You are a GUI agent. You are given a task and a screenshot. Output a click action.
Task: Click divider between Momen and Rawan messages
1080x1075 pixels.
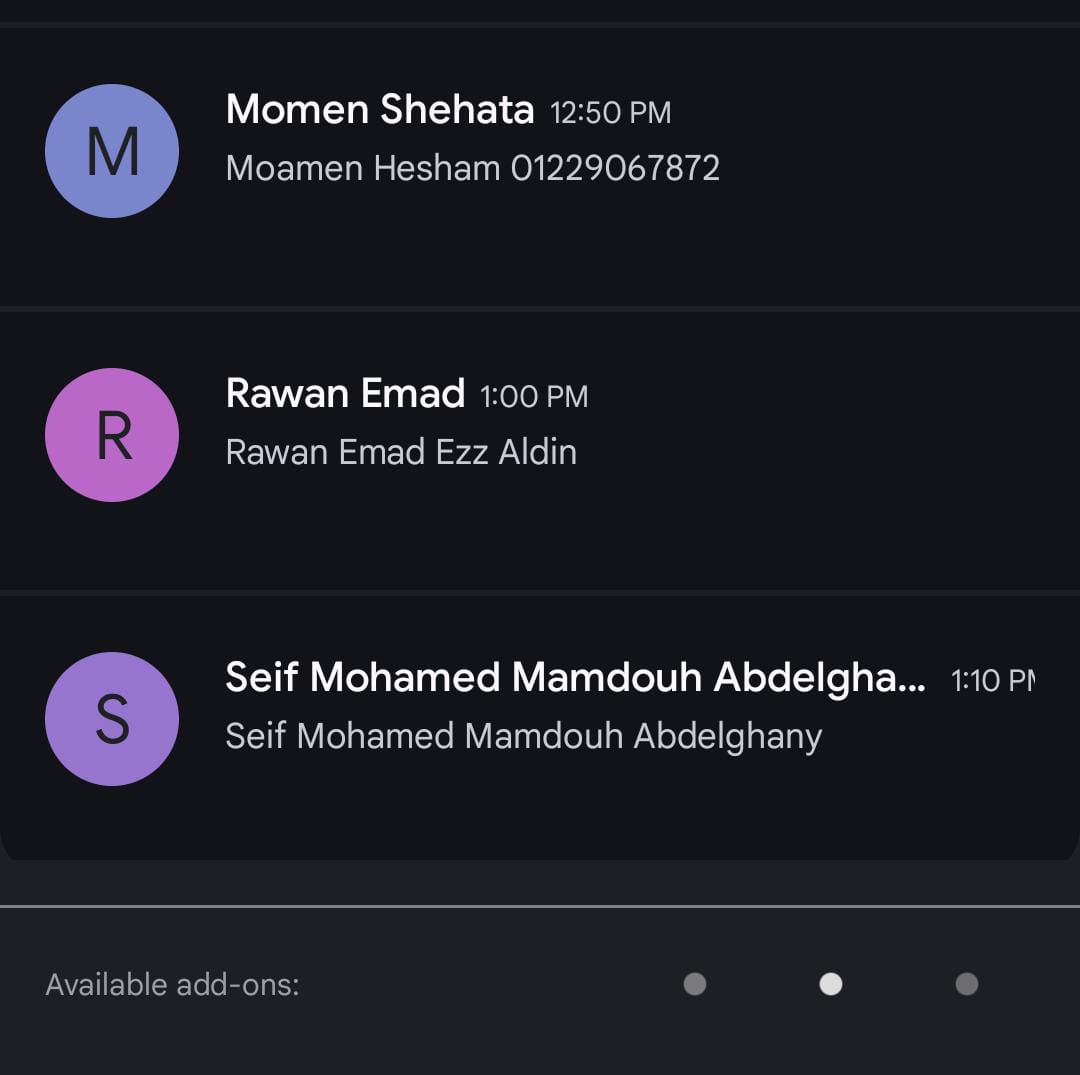(540, 309)
